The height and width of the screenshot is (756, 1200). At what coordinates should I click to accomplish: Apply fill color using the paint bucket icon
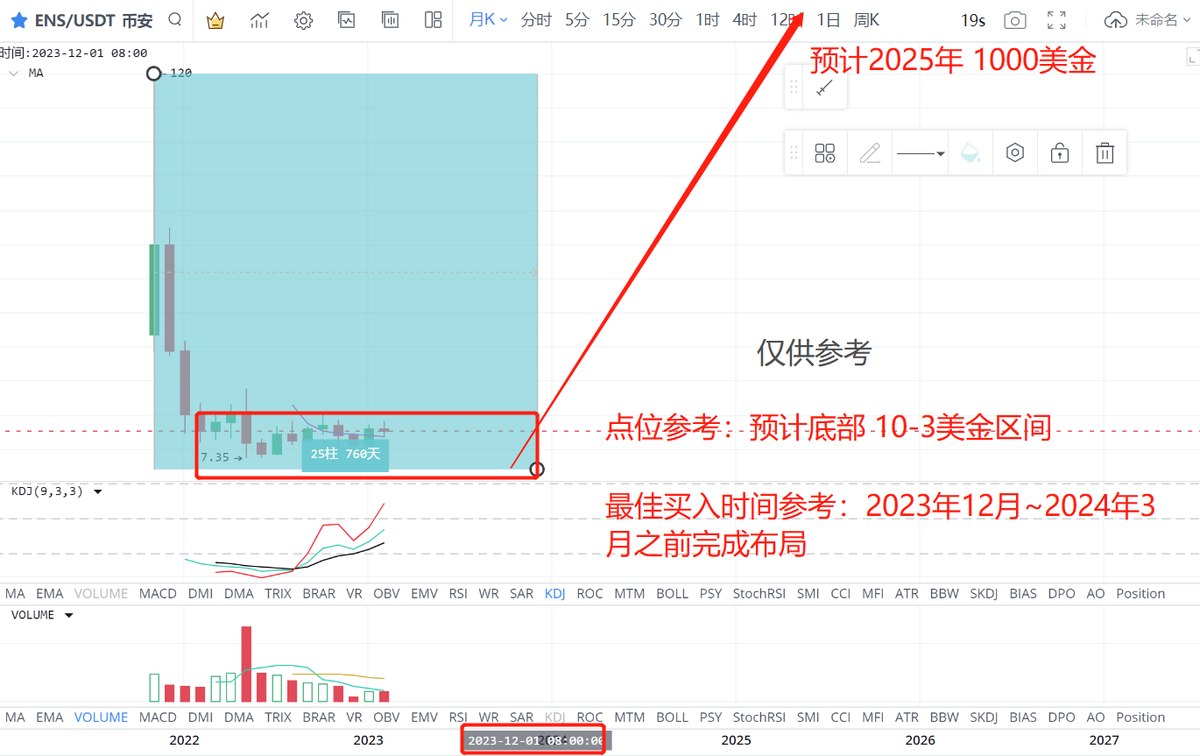point(969,152)
